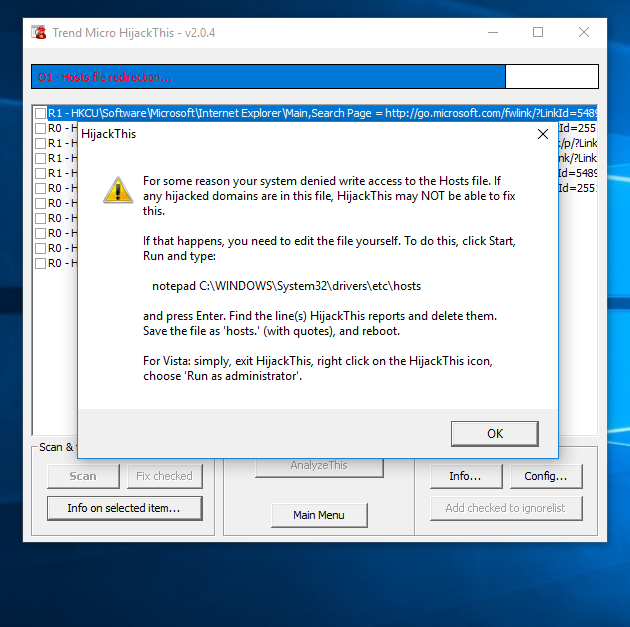Click the HijackThis app icon in the title bar
630x627 pixels.
coord(39,33)
